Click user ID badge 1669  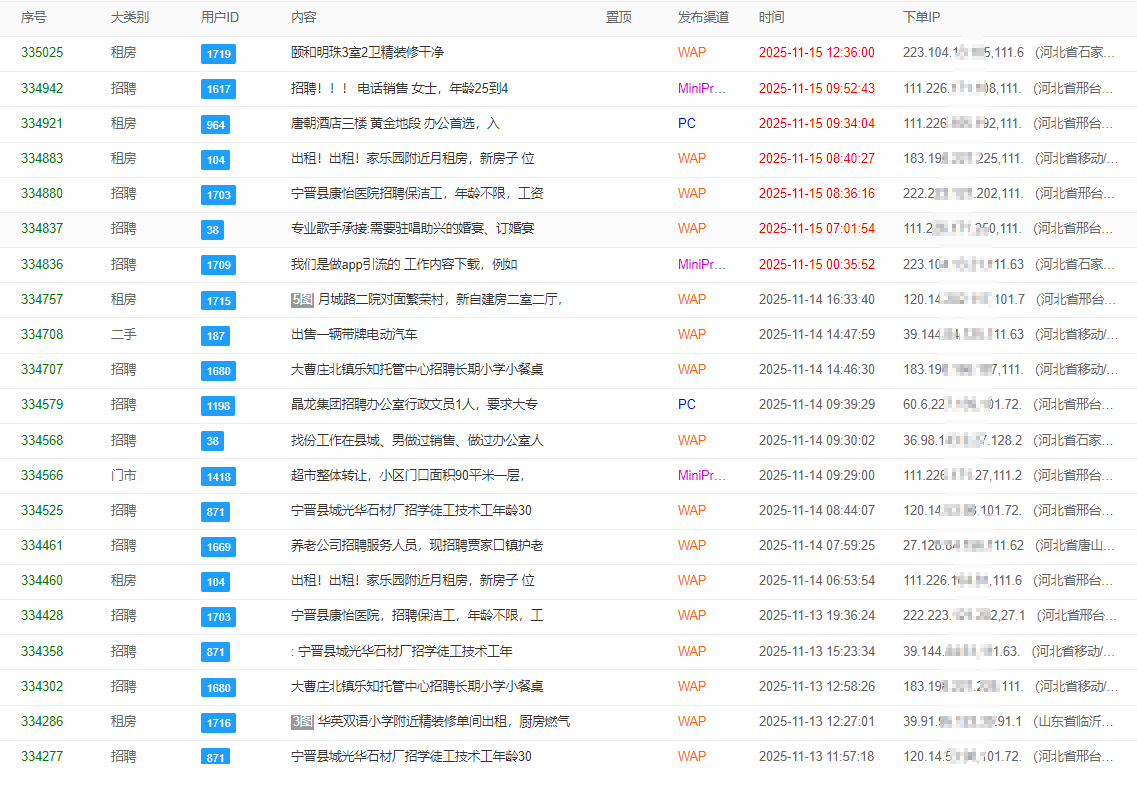click(218, 546)
